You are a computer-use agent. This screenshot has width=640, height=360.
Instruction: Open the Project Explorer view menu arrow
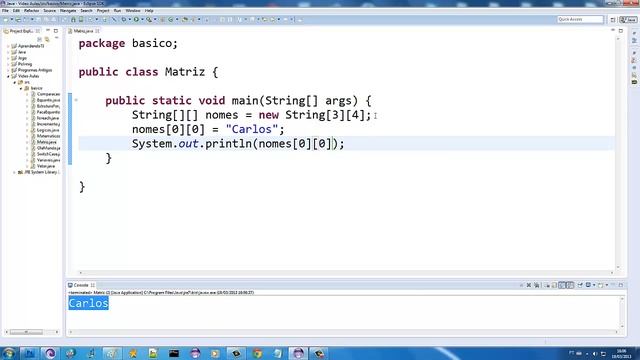point(56,38)
